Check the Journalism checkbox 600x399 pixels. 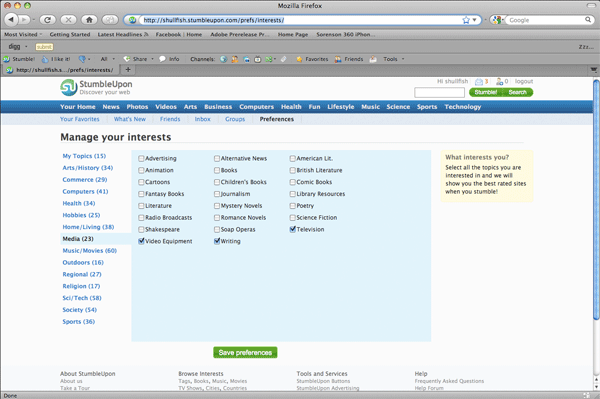click(217, 194)
